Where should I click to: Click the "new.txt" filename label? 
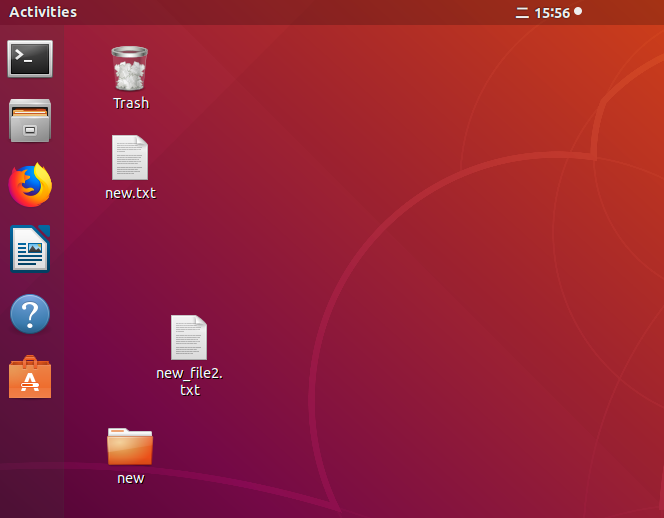pos(130,193)
